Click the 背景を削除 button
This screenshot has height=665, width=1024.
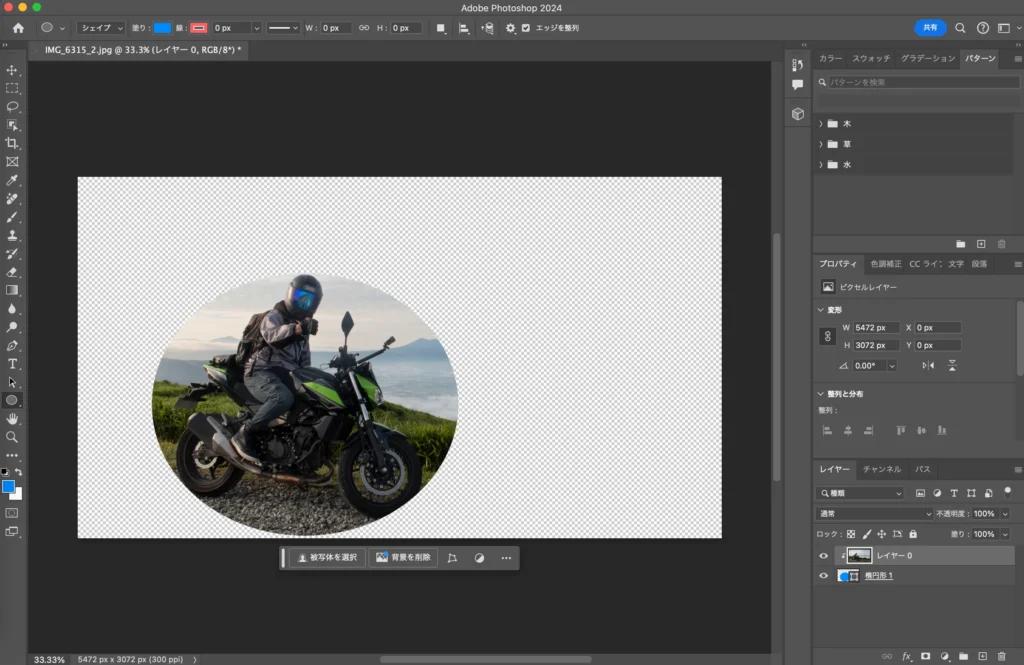(x=403, y=557)
